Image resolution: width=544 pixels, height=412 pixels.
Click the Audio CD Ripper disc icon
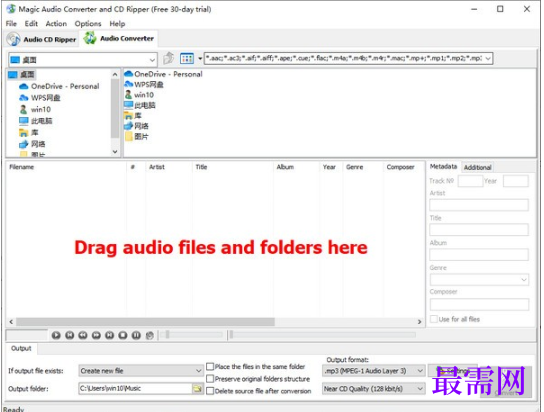[x=14, y=39]
